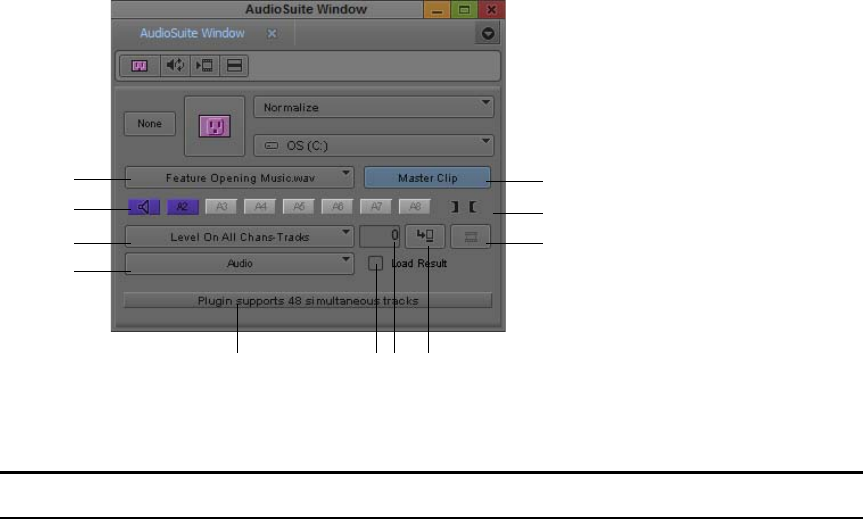Screen dimensions: 863x519
Task: Close the AudioSuite Window with red X
Action: (491, 9)
